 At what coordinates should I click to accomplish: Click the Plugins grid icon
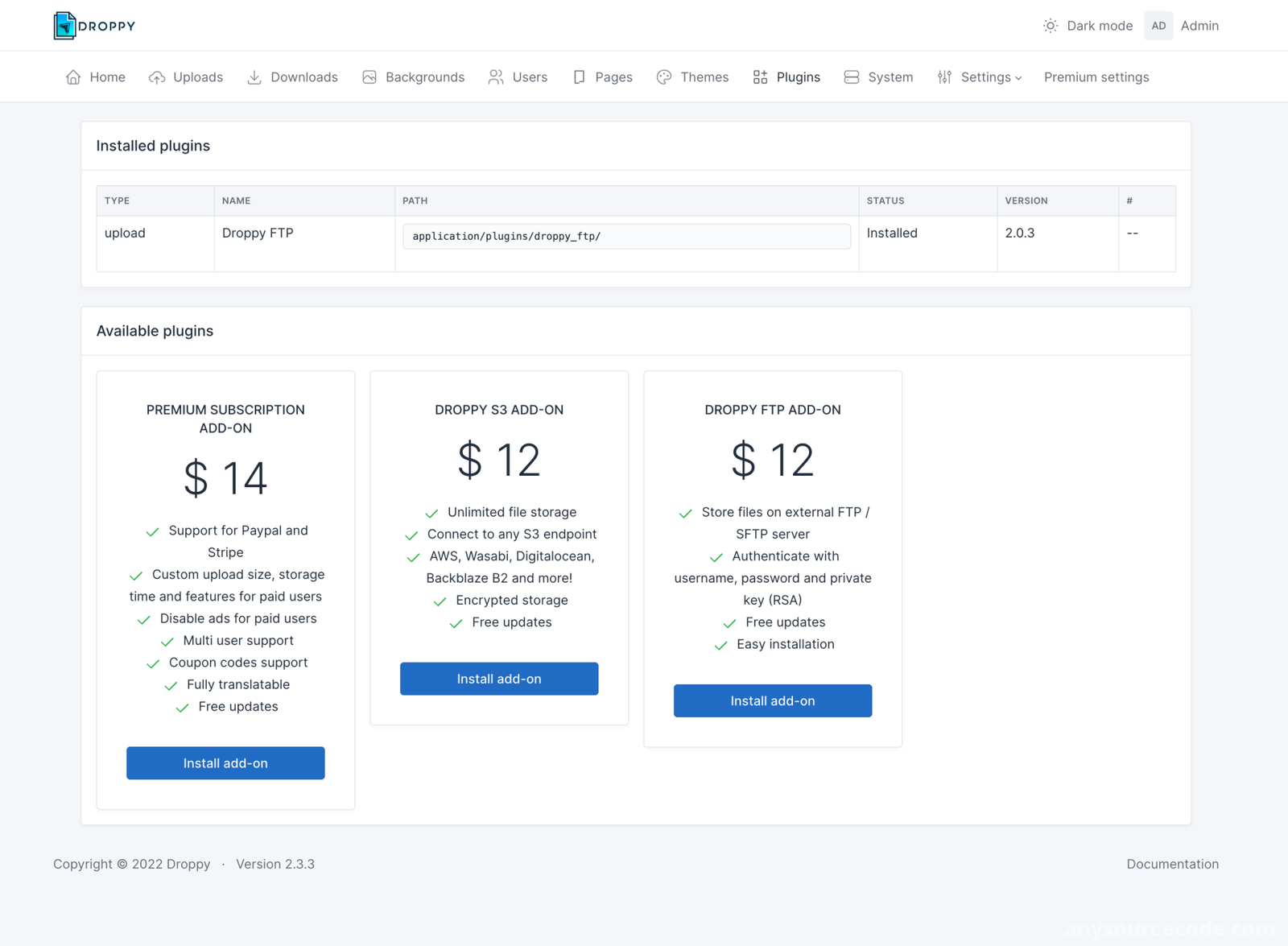[x=760, y=77]
